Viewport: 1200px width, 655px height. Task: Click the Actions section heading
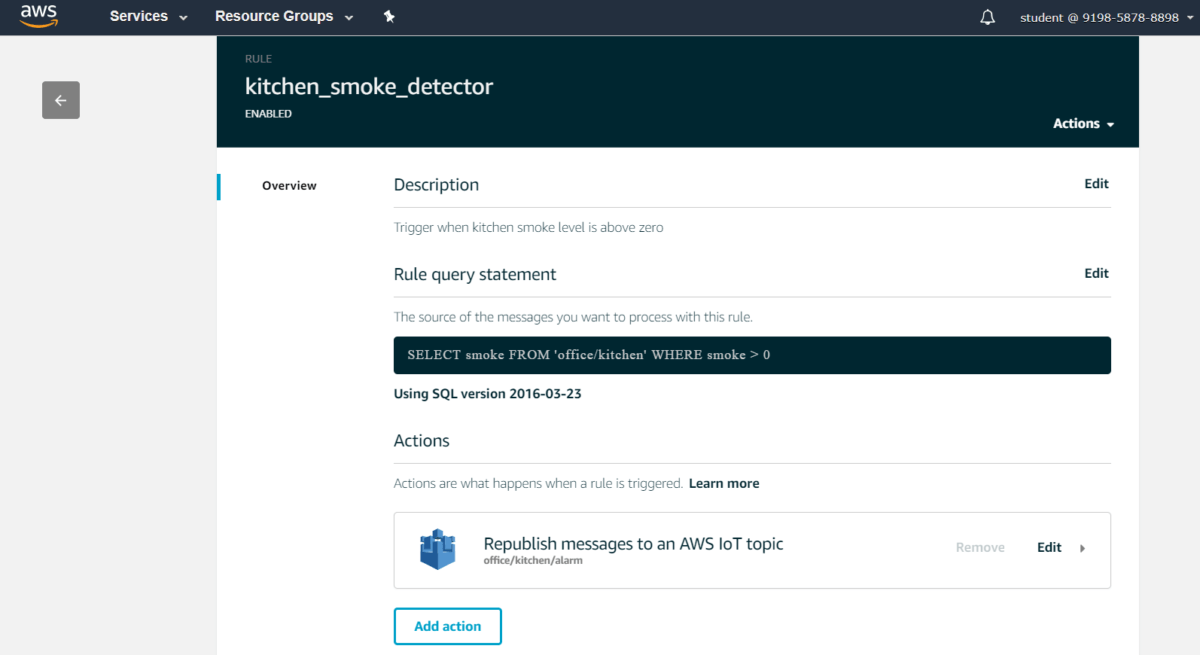point(422,441)
